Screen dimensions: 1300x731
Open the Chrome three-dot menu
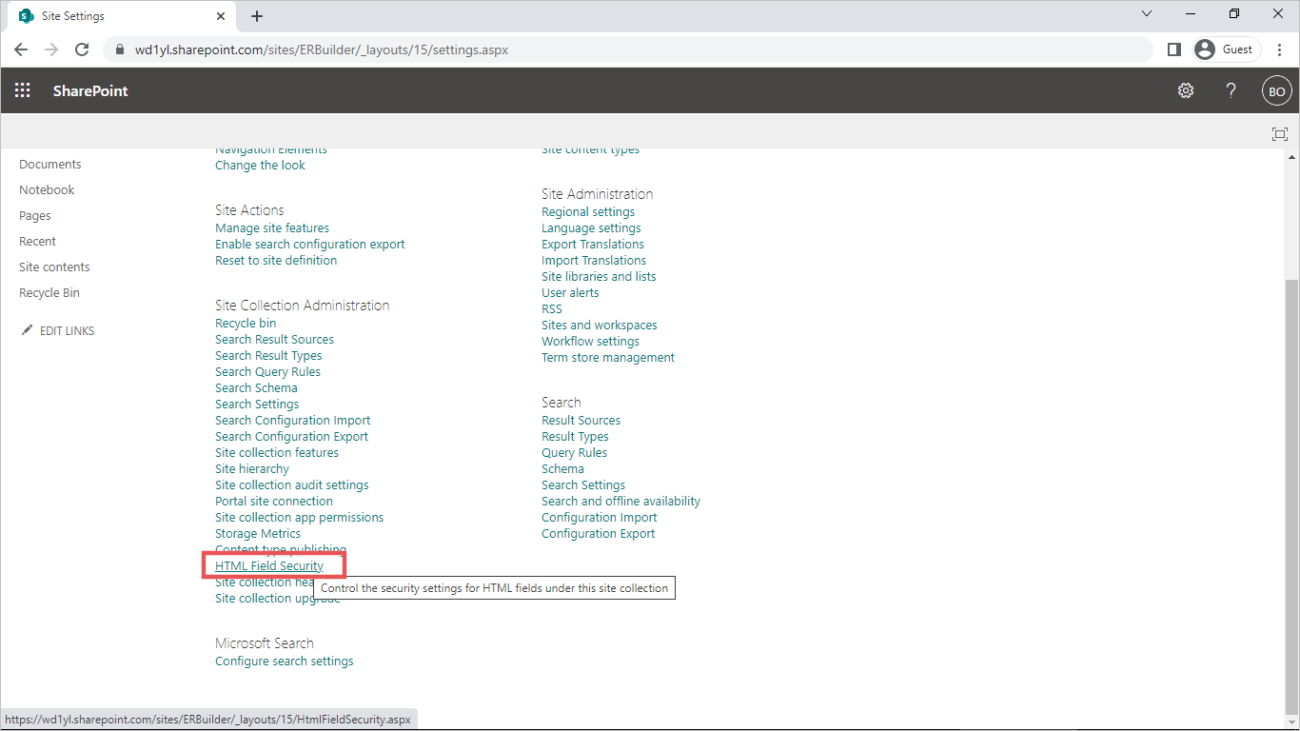tap(1280, 48)
